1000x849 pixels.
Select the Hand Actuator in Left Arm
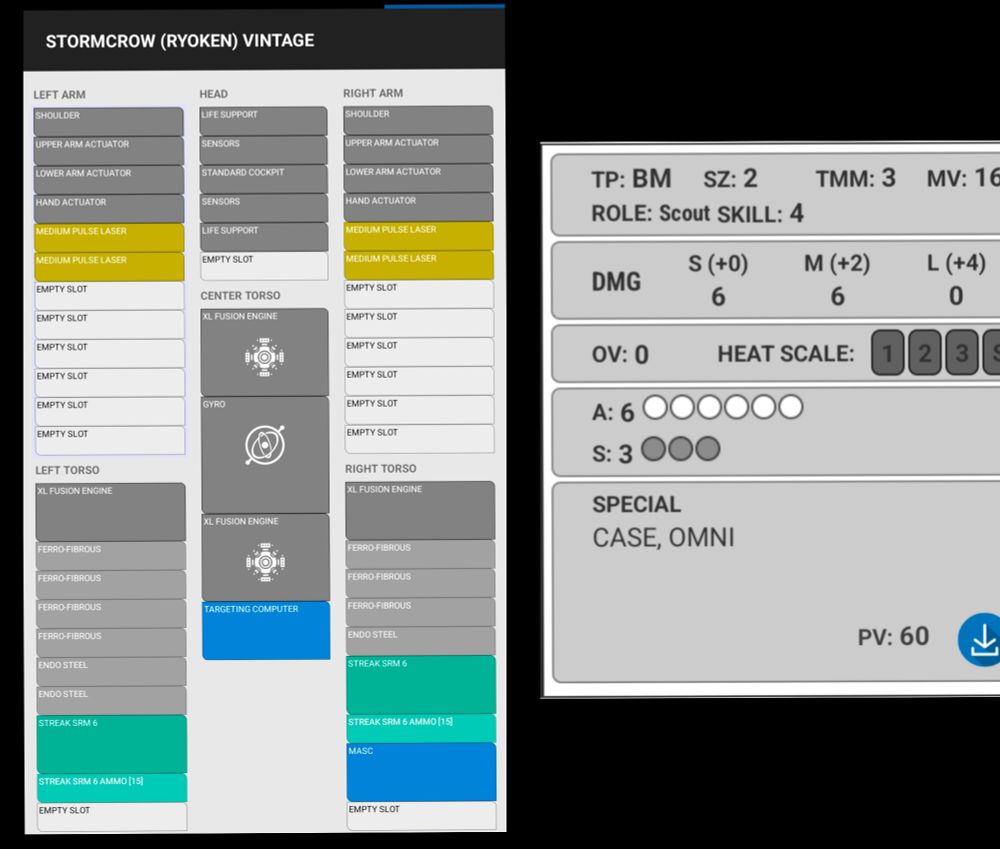click(109, 209)
